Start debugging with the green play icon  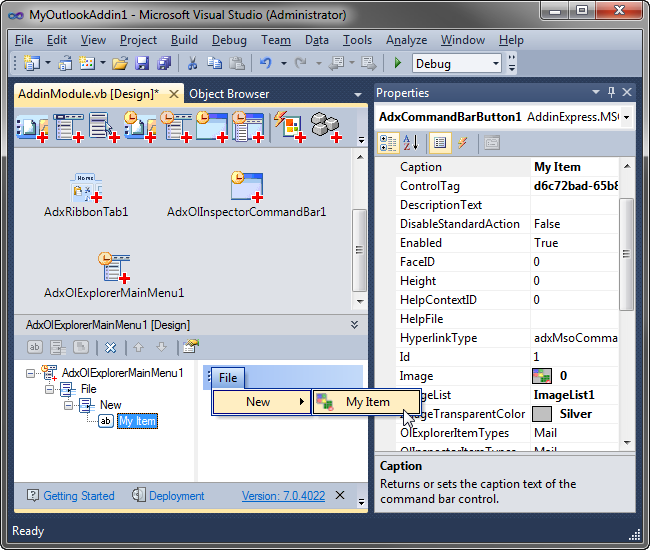(398, 63)
